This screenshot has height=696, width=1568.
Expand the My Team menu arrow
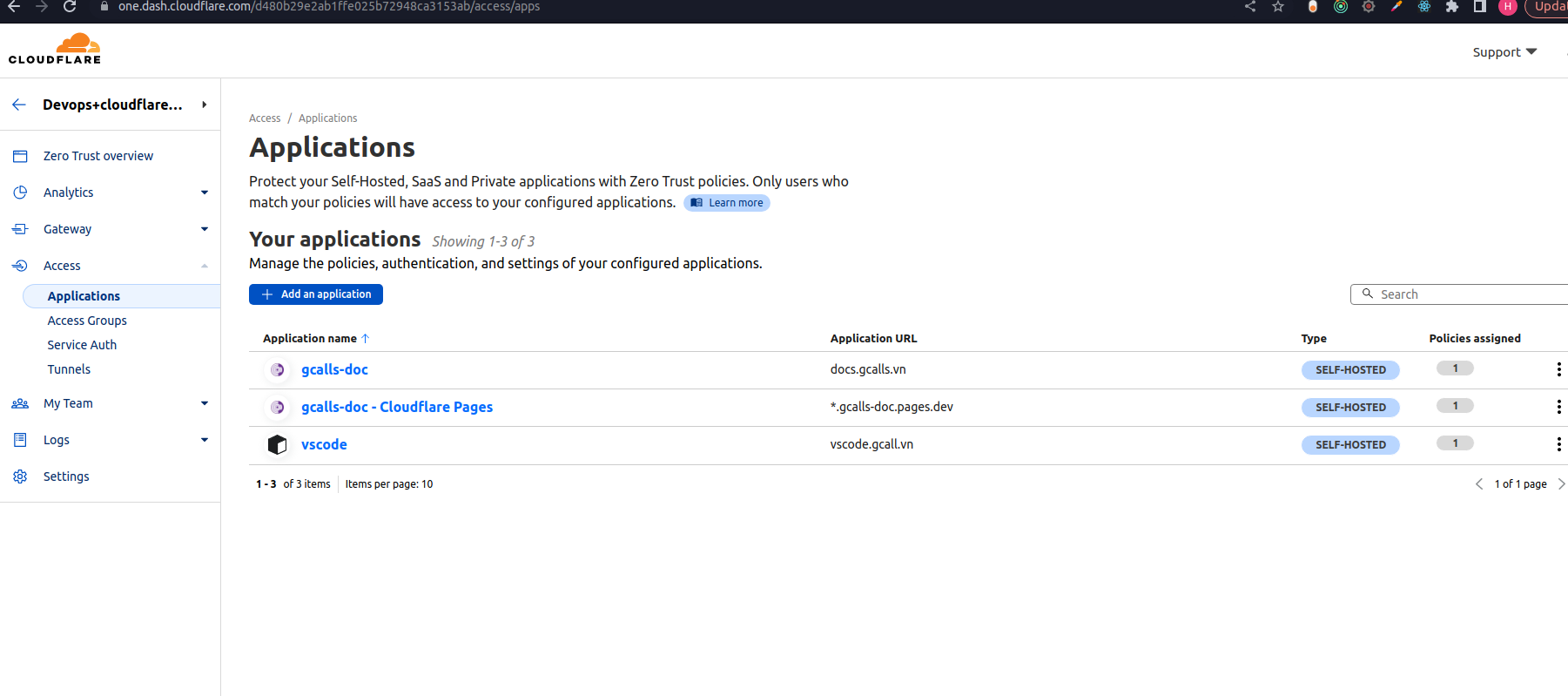205,403
